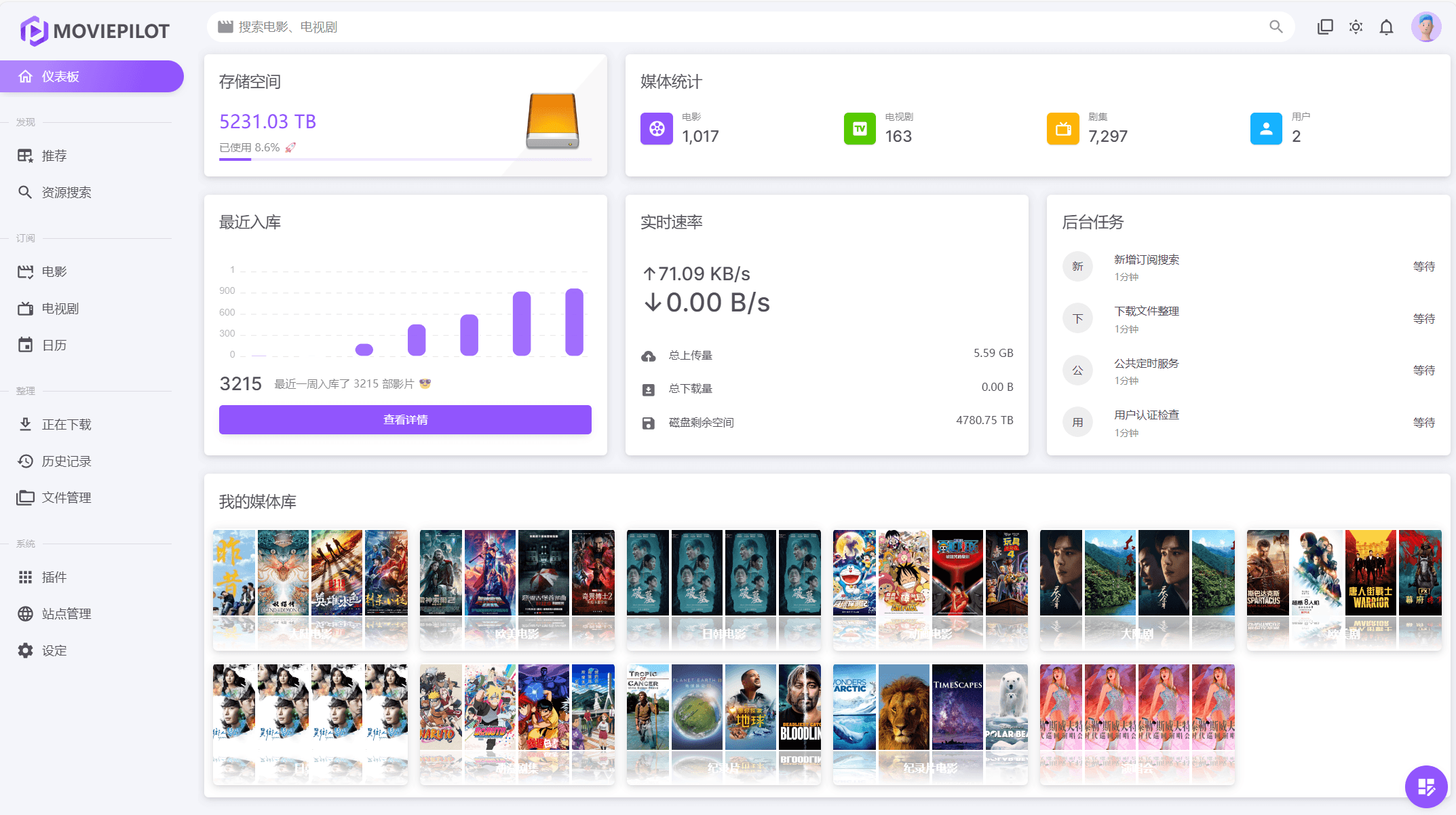Click the hard drive image in 存储空间
This screenshot has height=815, width=1456.
pyautogui.click(x=552, y=121)
